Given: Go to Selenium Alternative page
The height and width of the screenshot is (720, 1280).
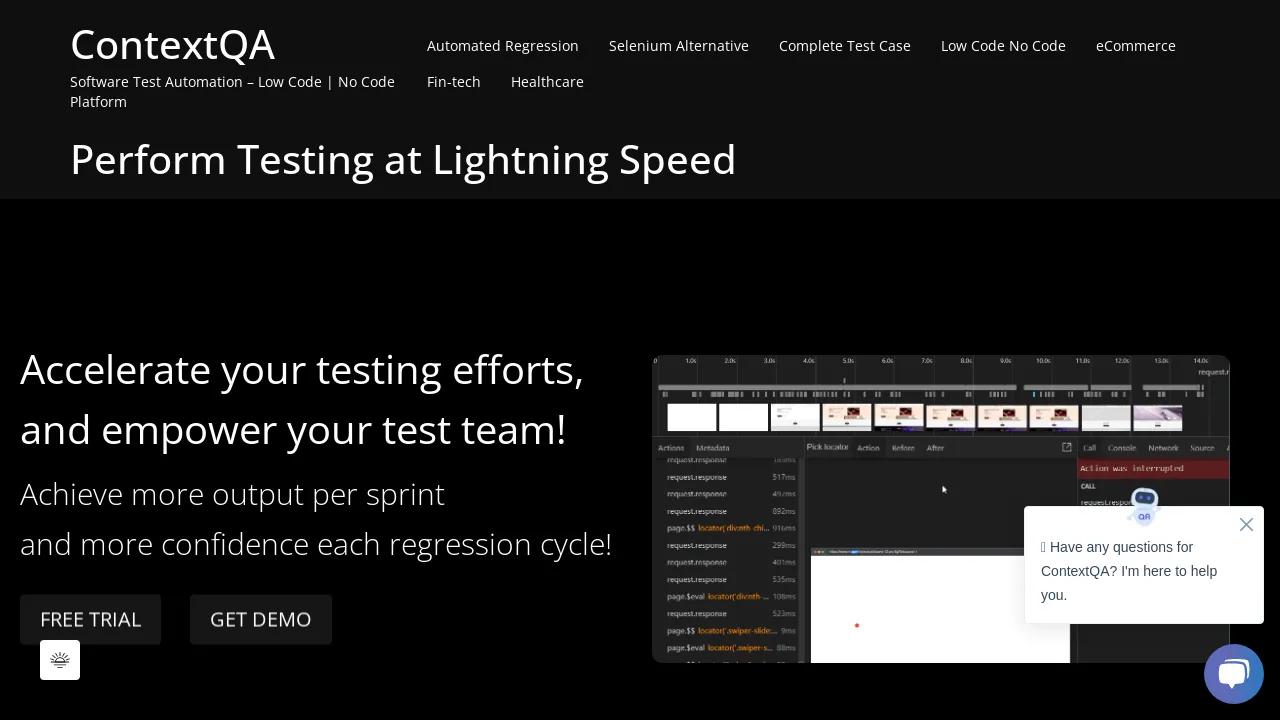Looking at the screenshot, I should pyautogui.click(x=679, y=46).
